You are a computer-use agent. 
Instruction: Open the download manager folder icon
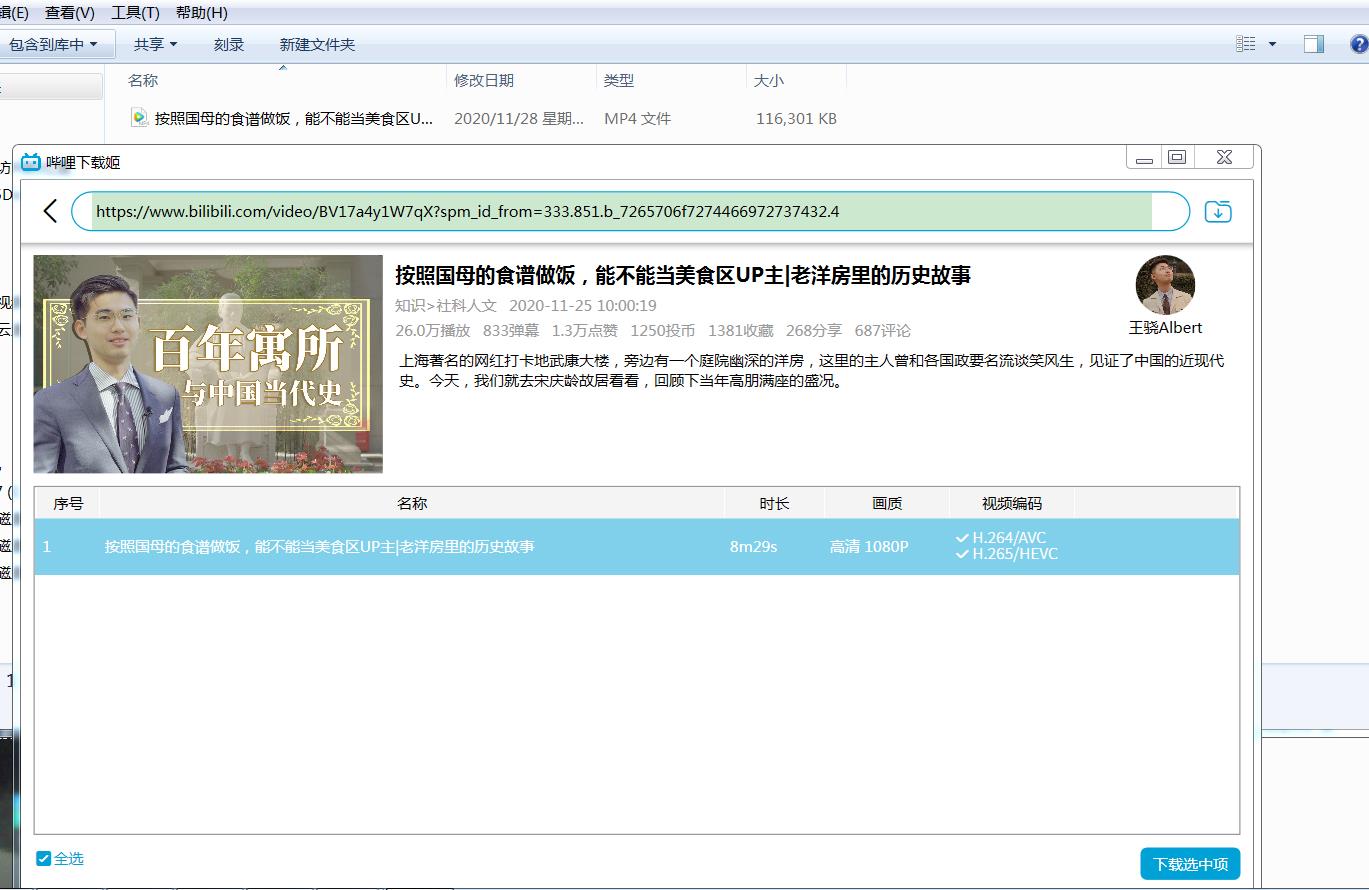[1218, 211]
